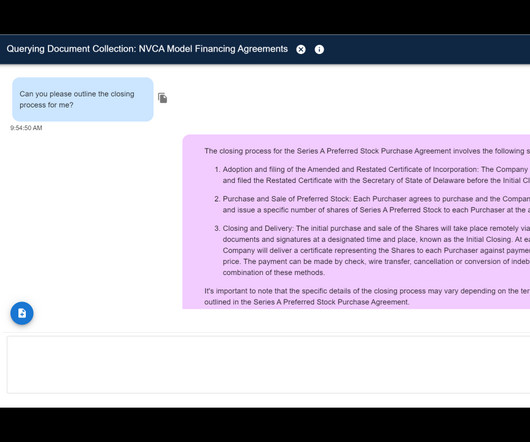Click the line "and issue a specific number of shares"
Viewport: 530px width, 442px height.
pos(376,210)
